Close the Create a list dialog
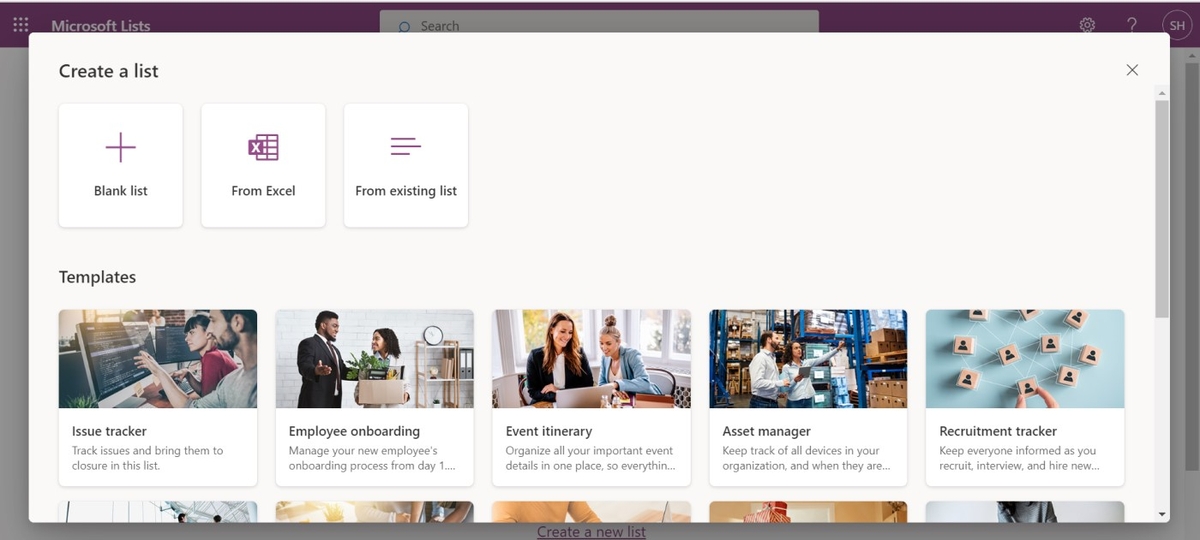 1132,70
